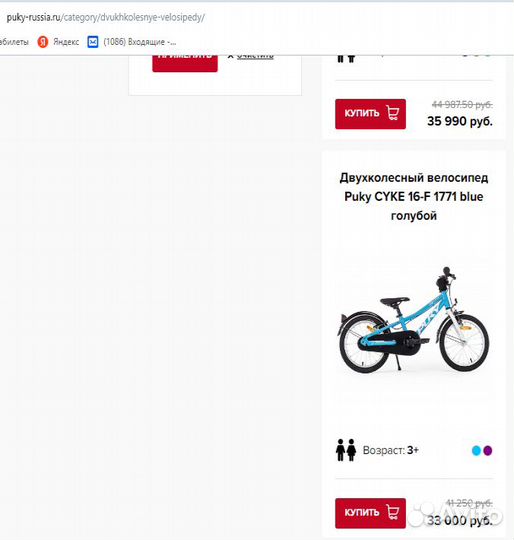514x540 pixels.
Task: Open the Яндекс bookmark label
Action: [66, 42]
